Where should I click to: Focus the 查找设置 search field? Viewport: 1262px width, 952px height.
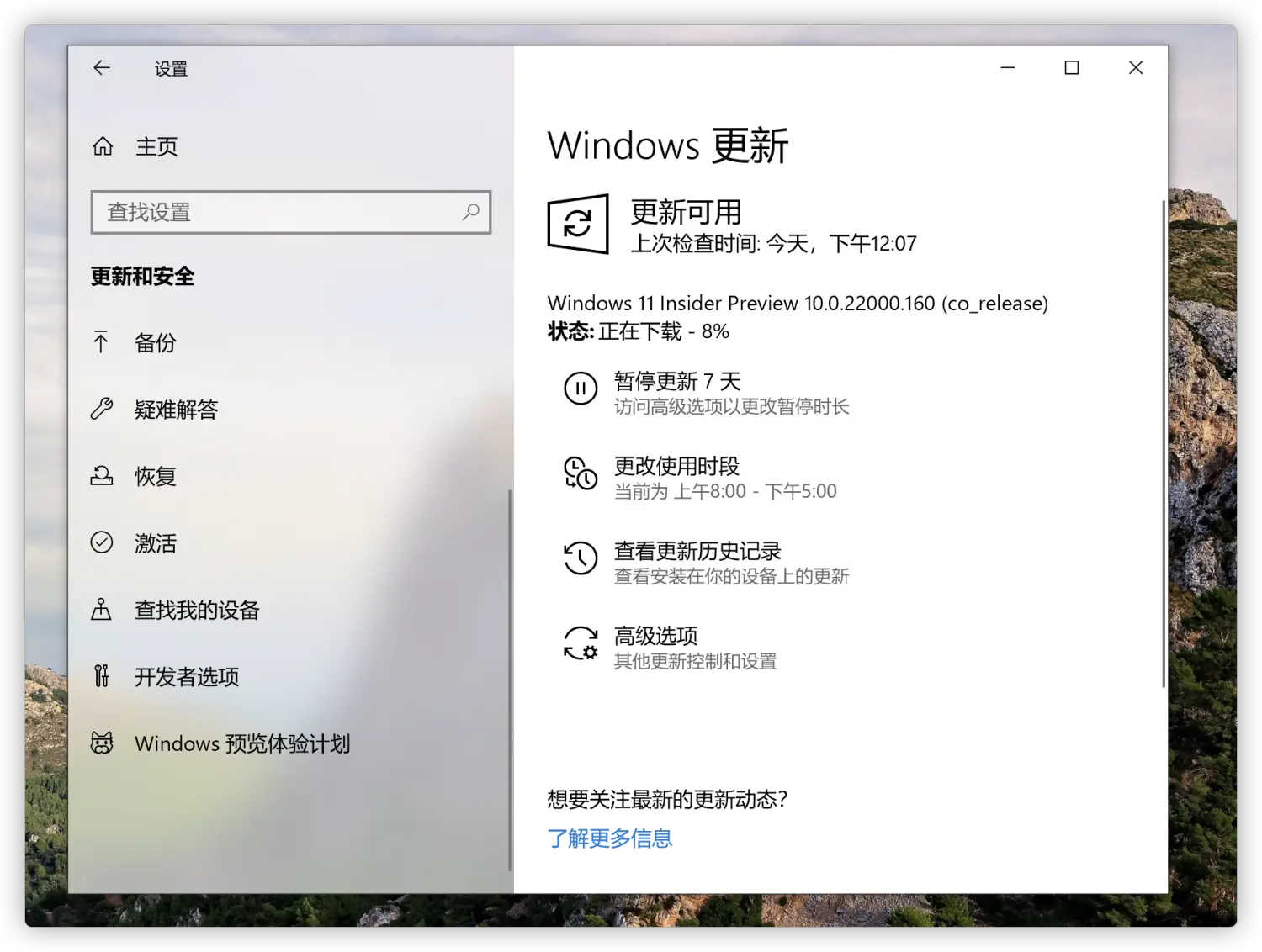coord(291,212)
